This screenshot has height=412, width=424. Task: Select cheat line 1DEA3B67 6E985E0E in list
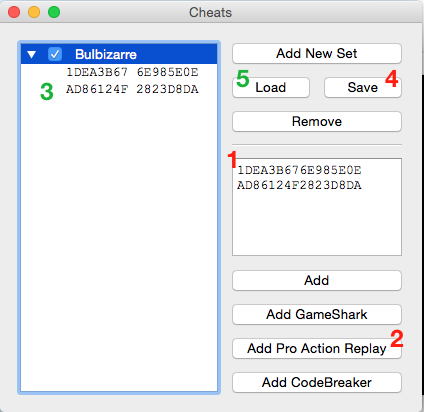(132, 72)
